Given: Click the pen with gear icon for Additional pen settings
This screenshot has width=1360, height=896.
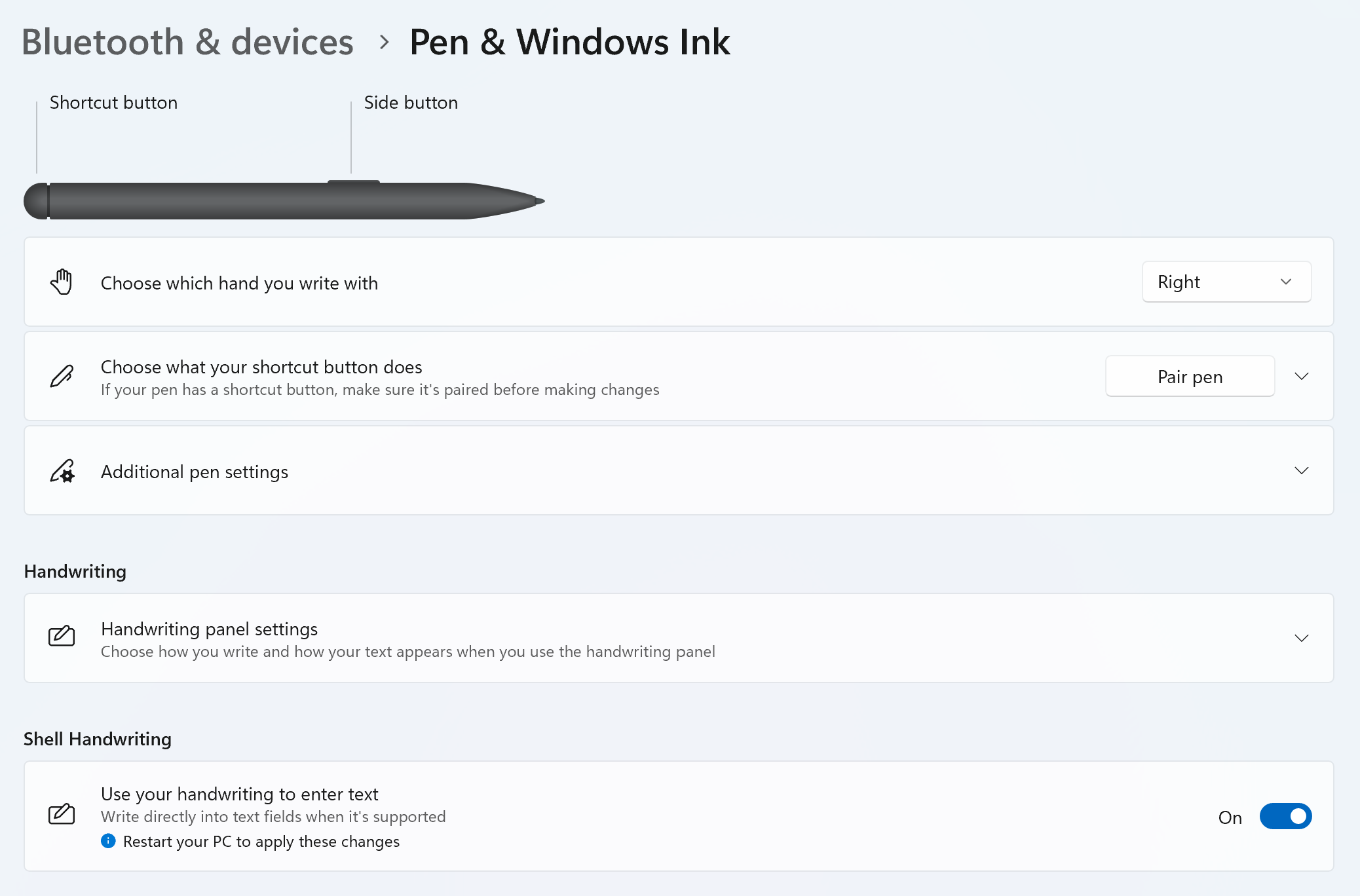Looking at the screenshot, I should [61, 471].
